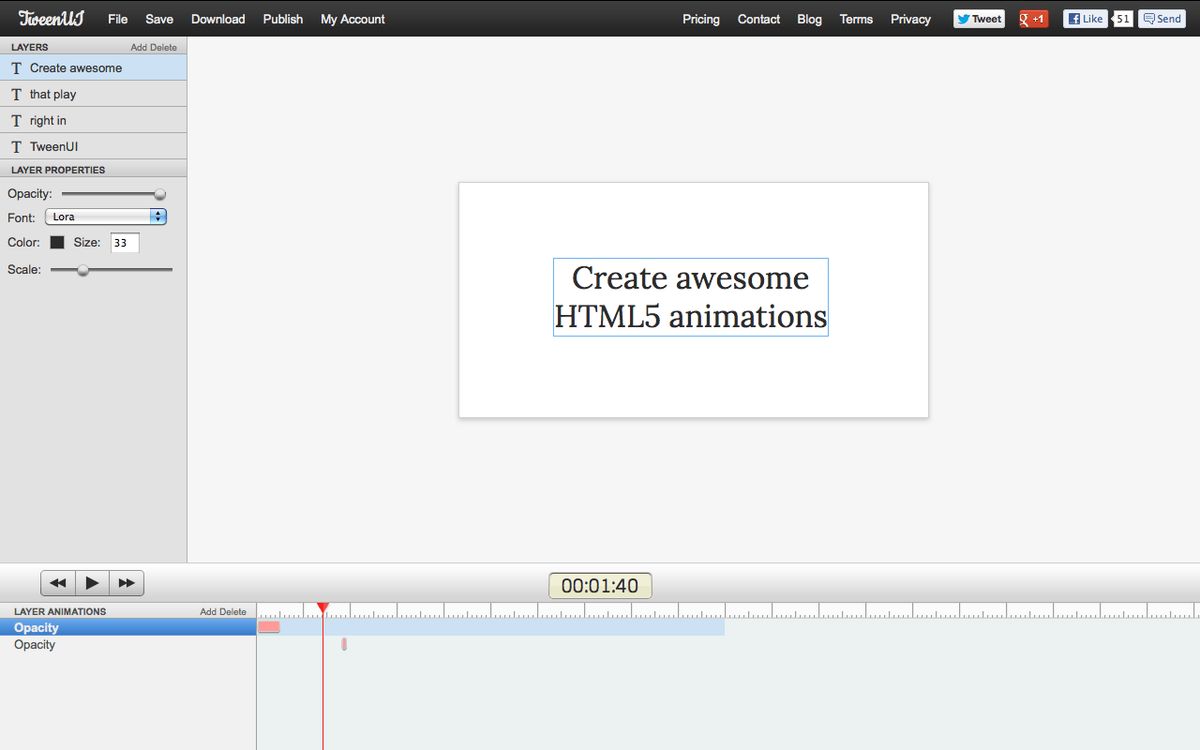Select the 'right in' text layer

[x=50, y=119]
